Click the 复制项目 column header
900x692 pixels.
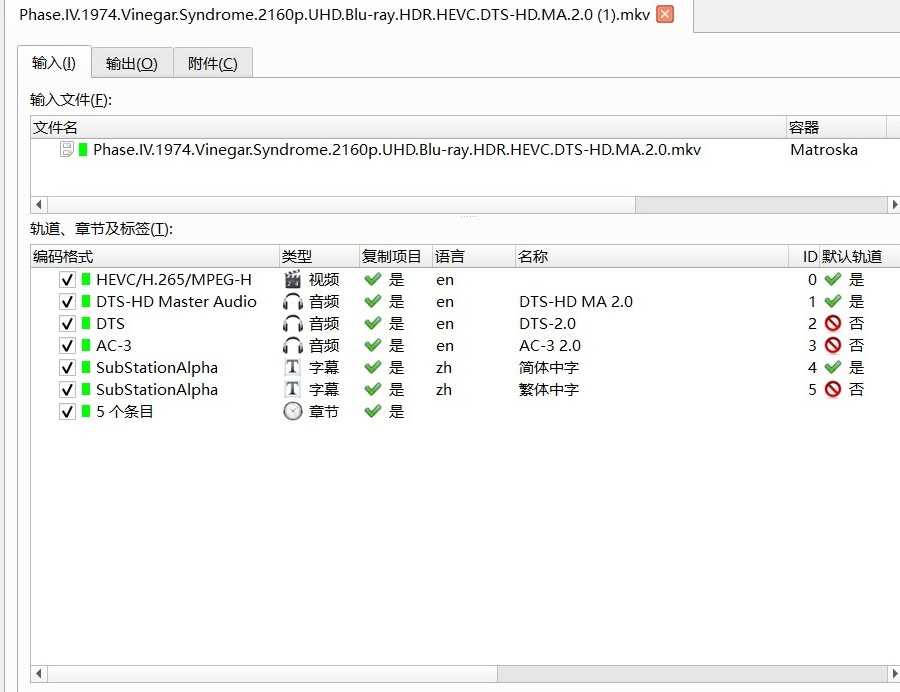click(x=395, y=256)
